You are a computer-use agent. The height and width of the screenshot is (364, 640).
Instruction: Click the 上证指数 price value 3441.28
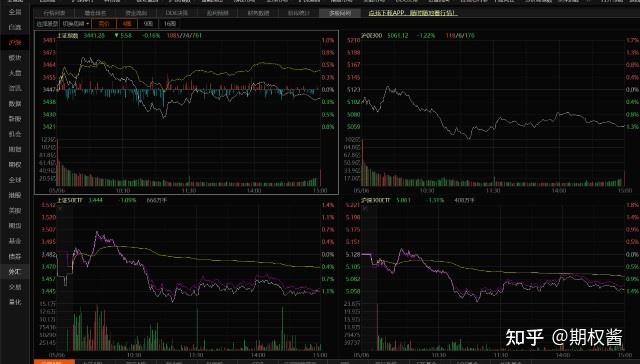point(94,36)
